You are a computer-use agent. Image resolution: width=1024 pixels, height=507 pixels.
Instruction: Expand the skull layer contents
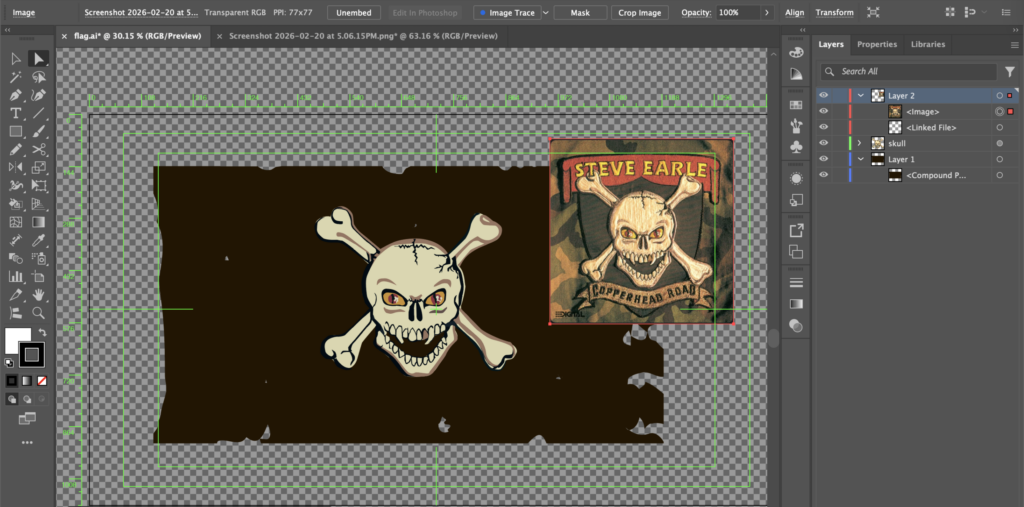click(x=859, y=144)
